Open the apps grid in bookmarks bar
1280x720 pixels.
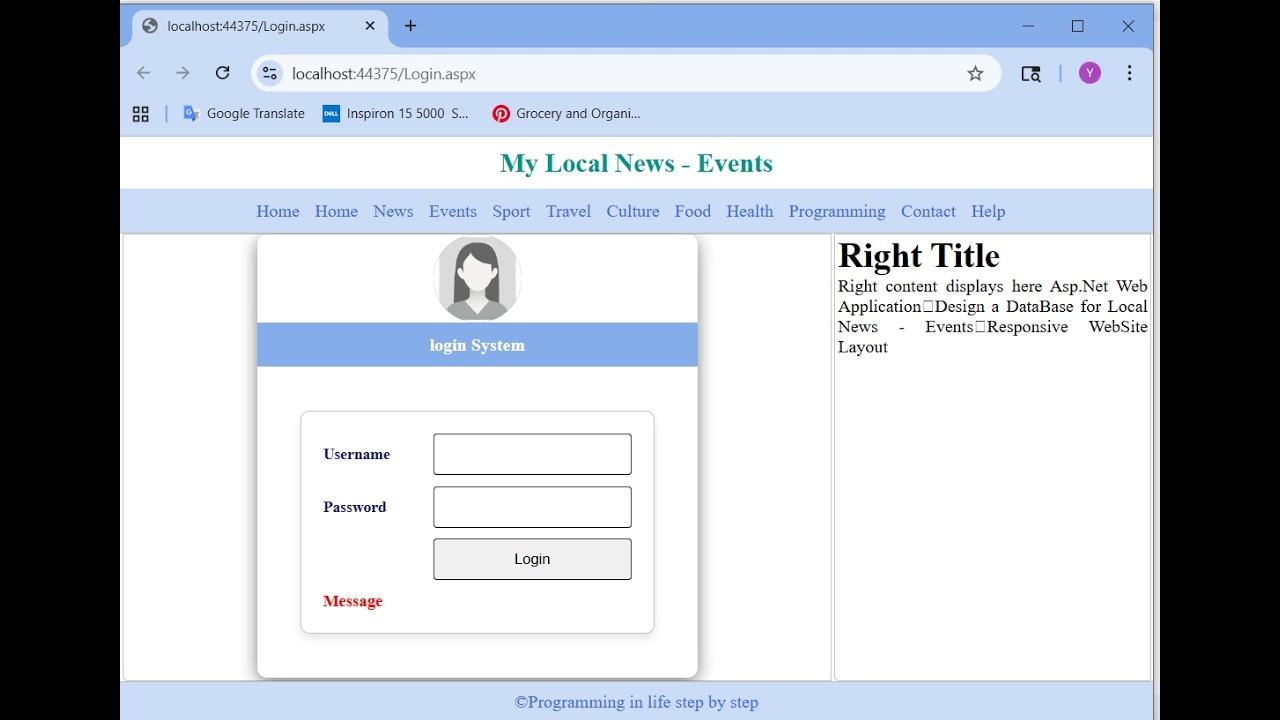tap(141, 114)
